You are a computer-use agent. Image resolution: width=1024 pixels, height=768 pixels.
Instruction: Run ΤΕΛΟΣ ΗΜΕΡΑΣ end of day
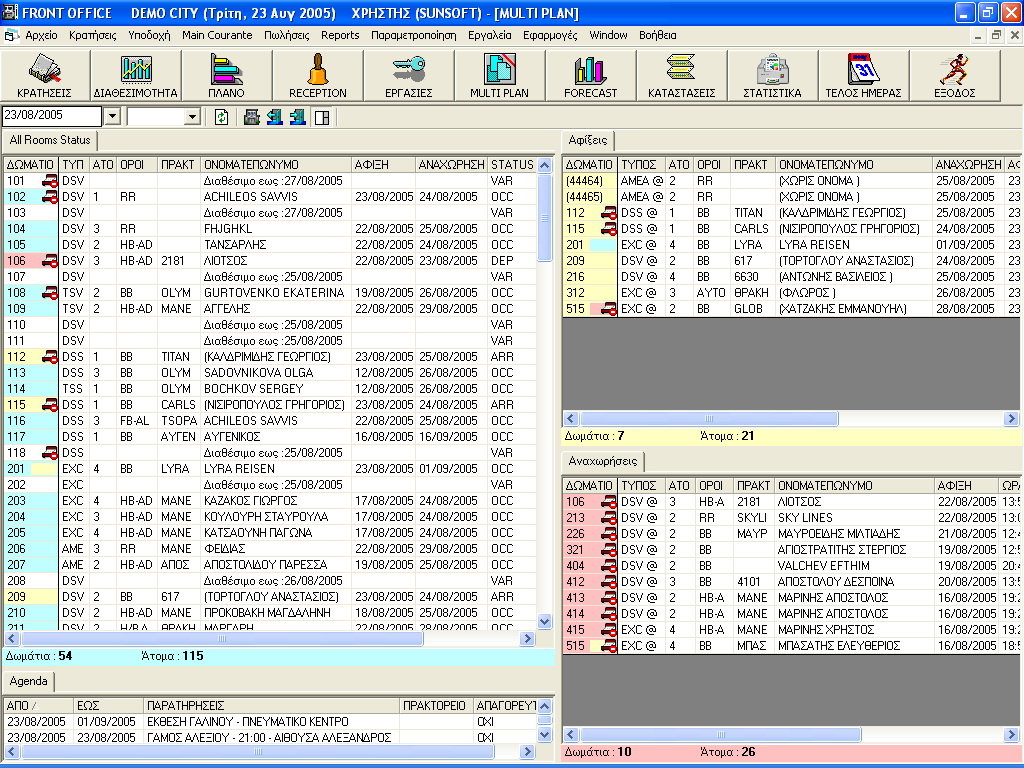[x=863, y=76]
